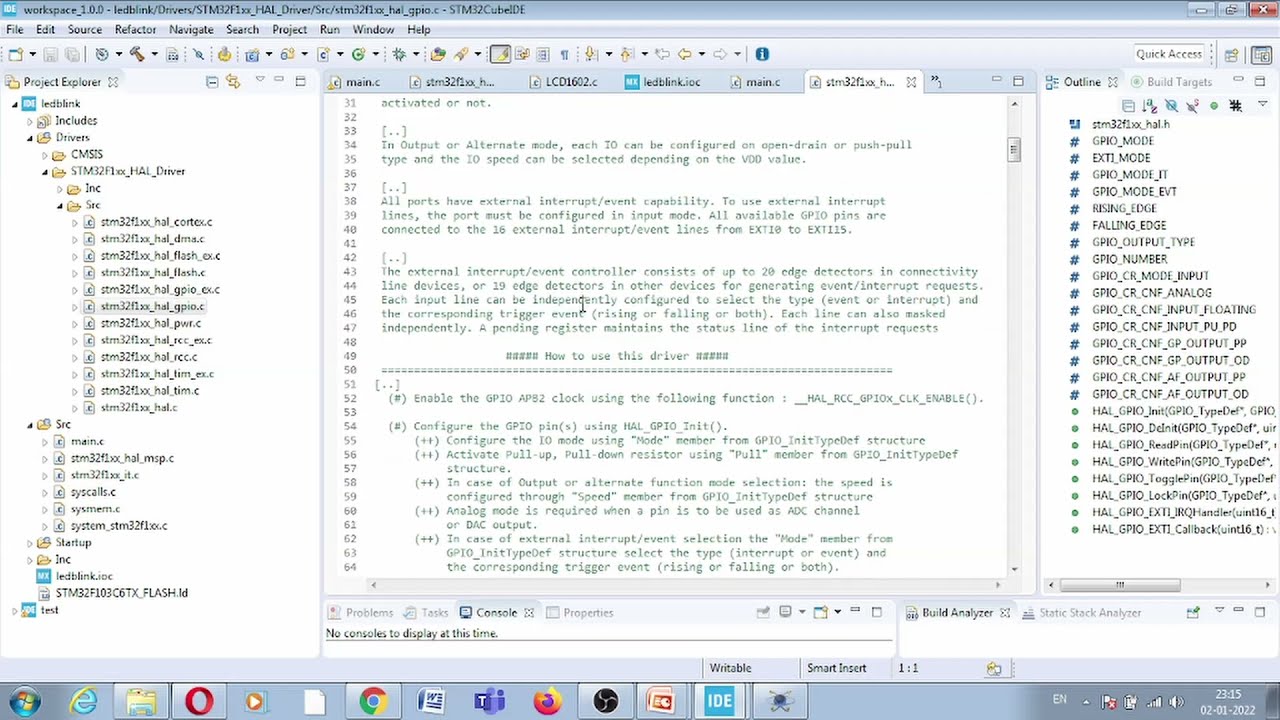Click the Build hammer icon in toolbar
The image size is (1280, 720).
coord(139,53)
